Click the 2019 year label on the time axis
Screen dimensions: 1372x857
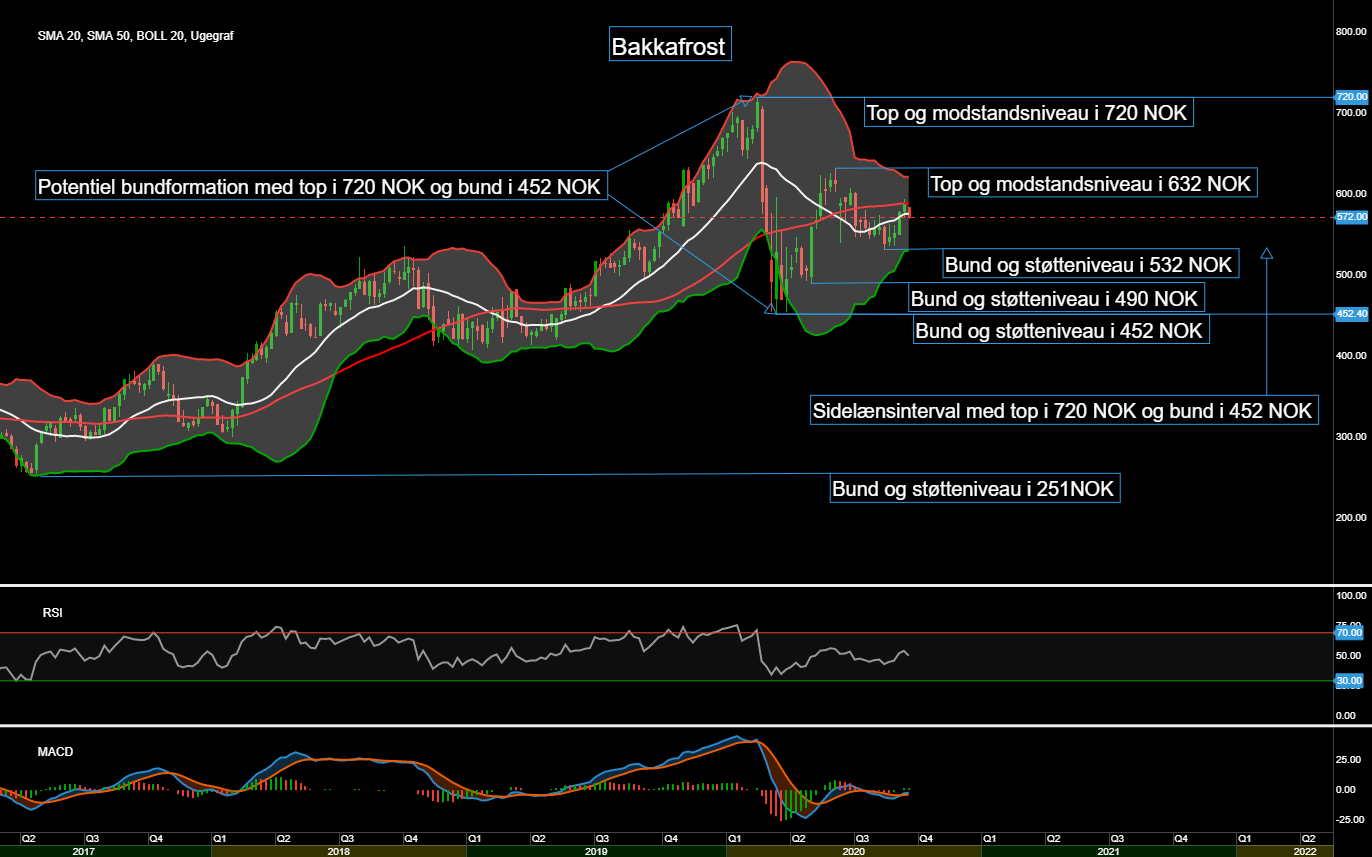tap(596, 851)
